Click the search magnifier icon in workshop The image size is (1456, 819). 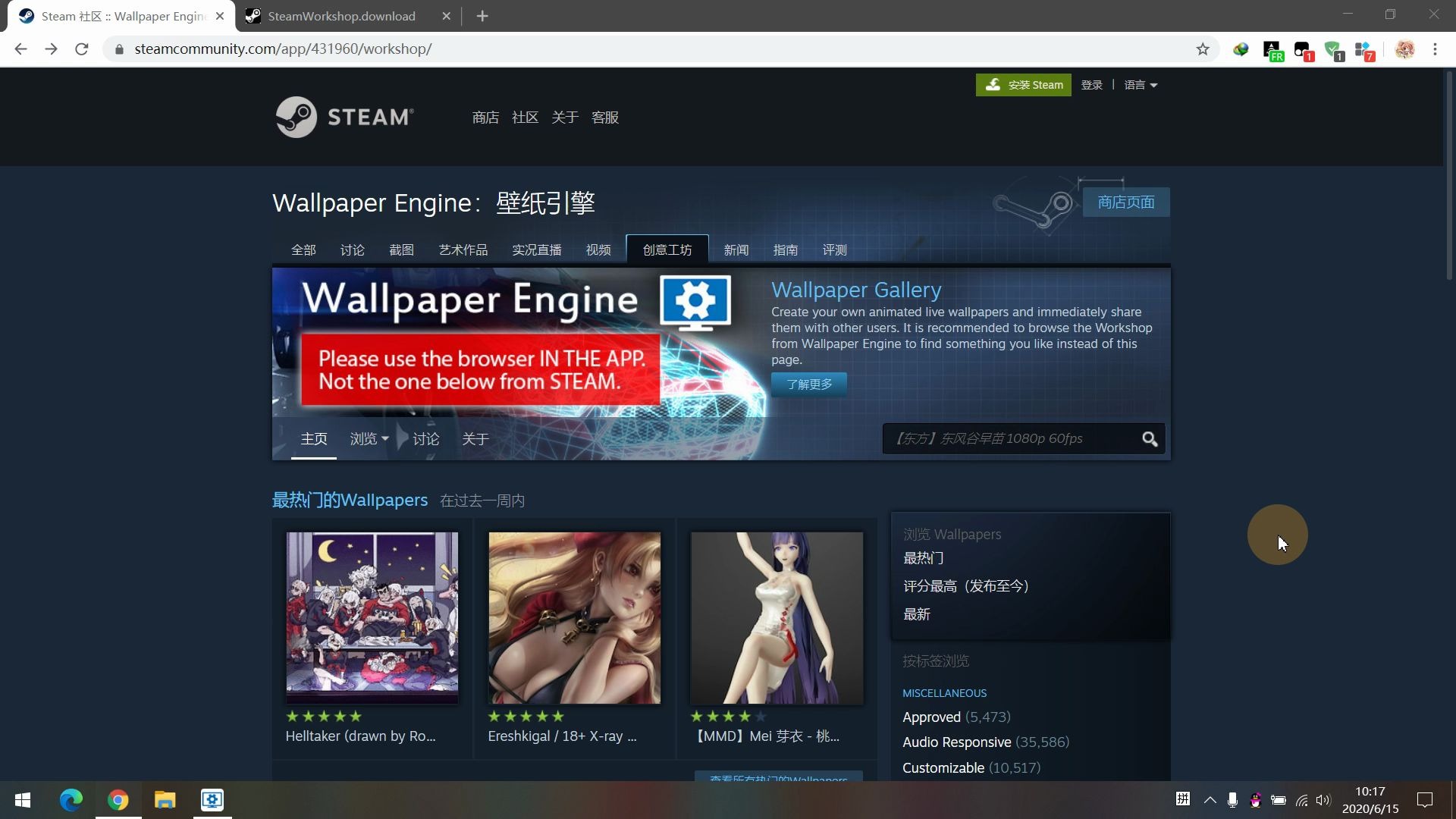1150,439
